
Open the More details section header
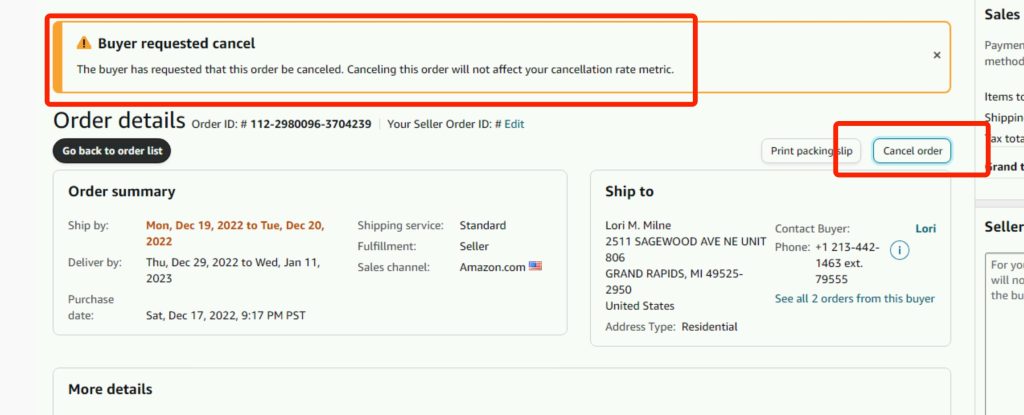110,389
